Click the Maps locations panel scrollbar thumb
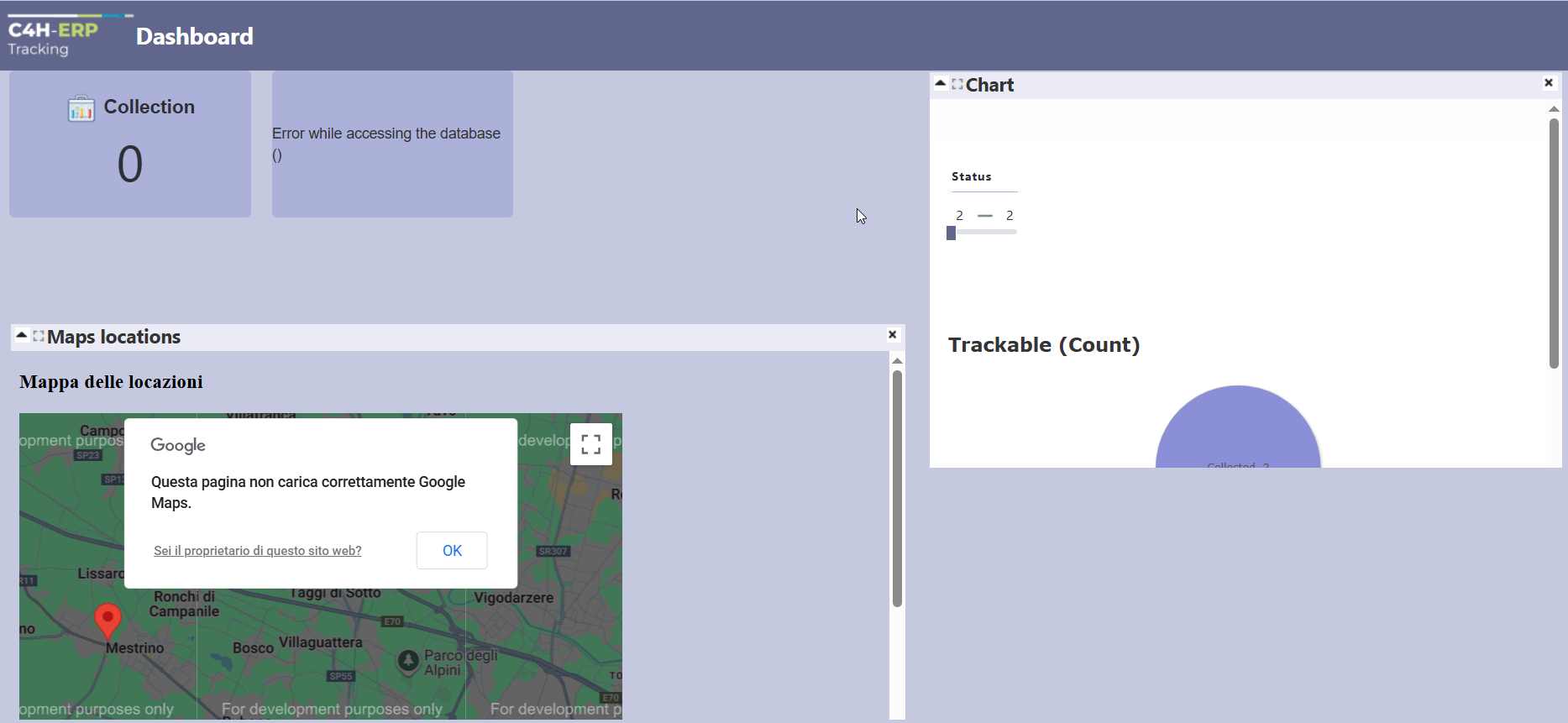The width and height of the screenshot is (1568, 723). pyautogui.click(x=897, y=487)
